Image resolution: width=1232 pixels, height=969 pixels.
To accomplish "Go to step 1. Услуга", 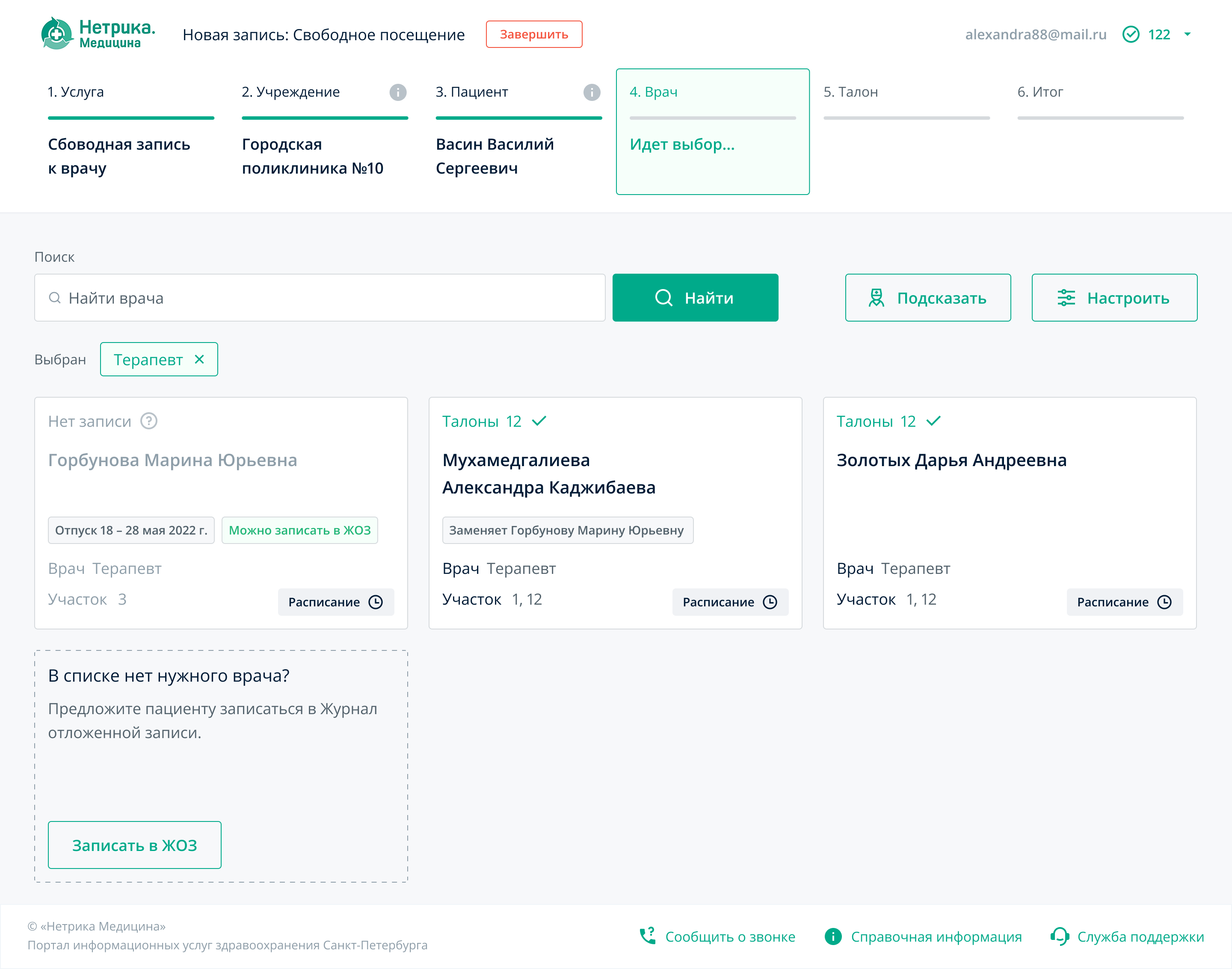I will (x=75, y=92).
